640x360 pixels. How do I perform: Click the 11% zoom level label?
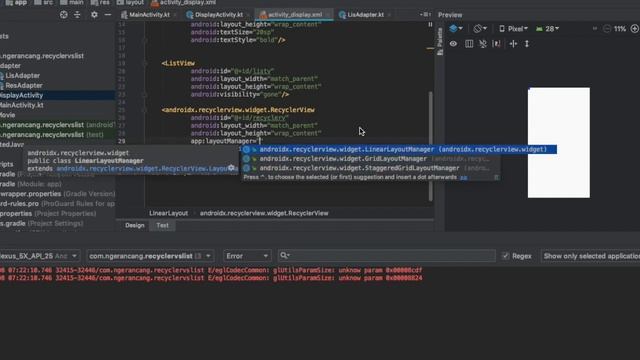point(620,29)
